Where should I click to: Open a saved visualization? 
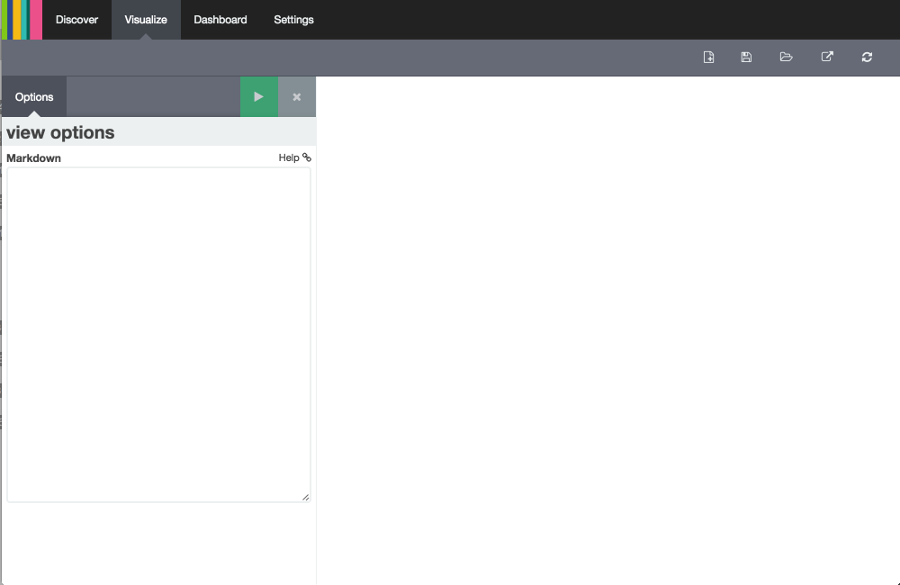click(x=786, y=57)
